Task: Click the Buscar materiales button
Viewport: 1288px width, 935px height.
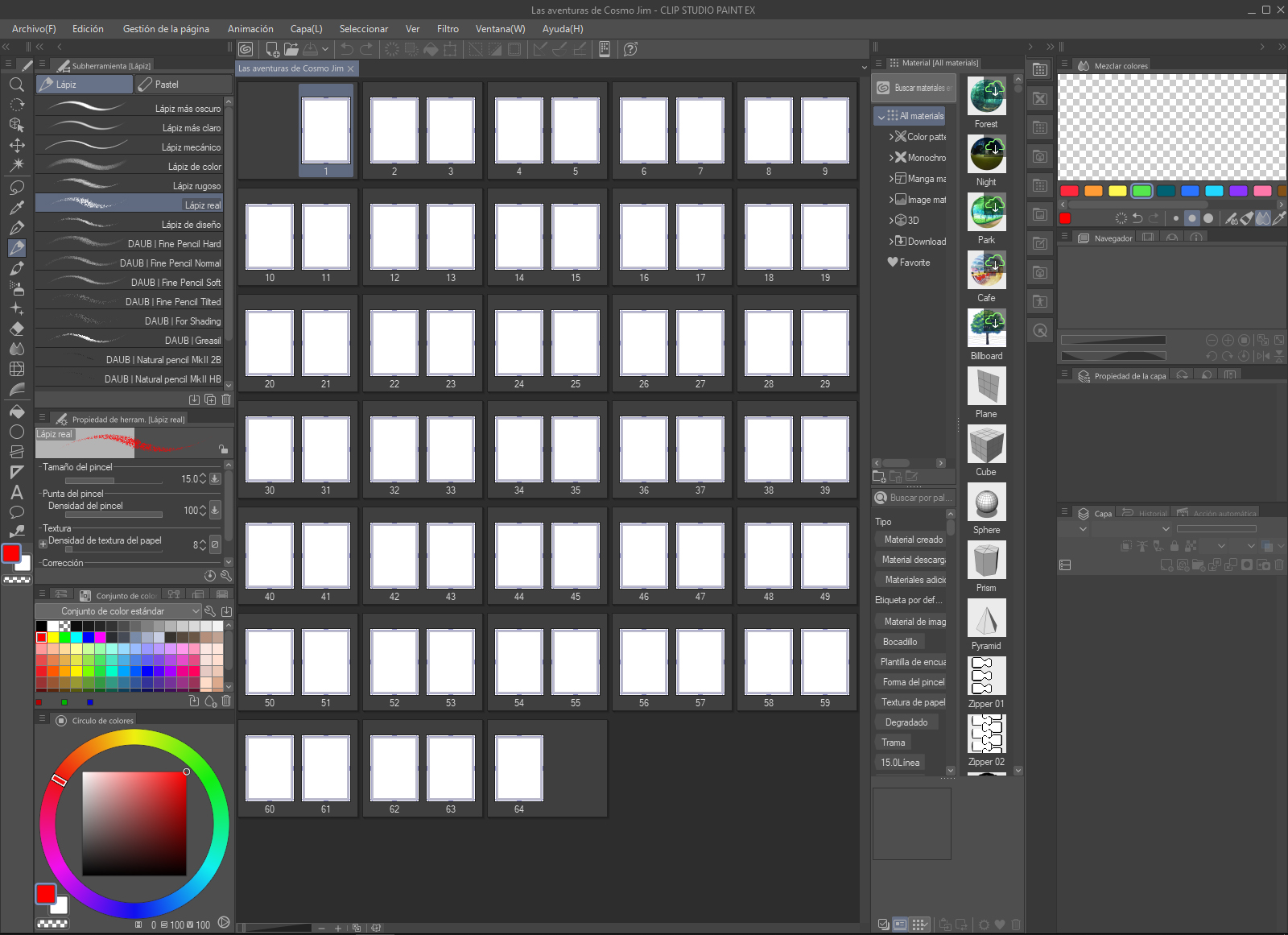Action: pyautogui.click(x=914, y=88)
